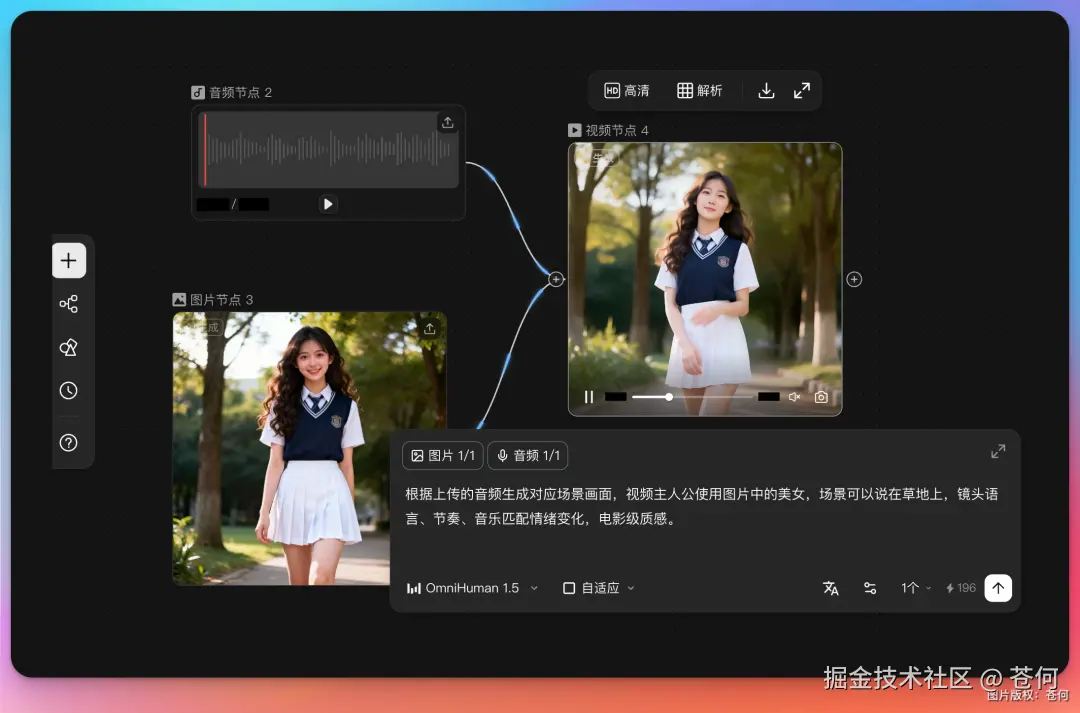Mute the video in 视频节点 4
The height and width of the screenshot is (713, 1080).
tap(793, 397)
